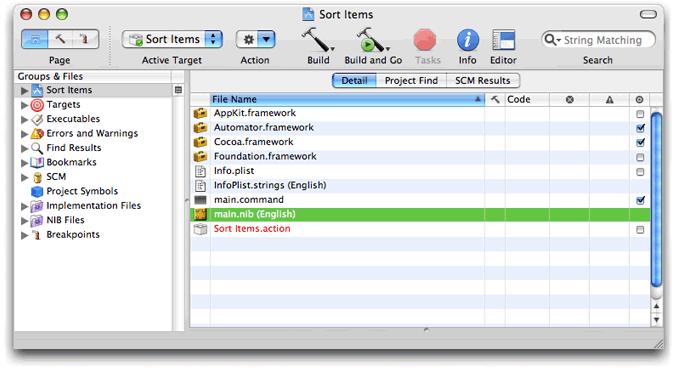Open the Active Target popup menu
678x370 pixels.
[172, 39]
